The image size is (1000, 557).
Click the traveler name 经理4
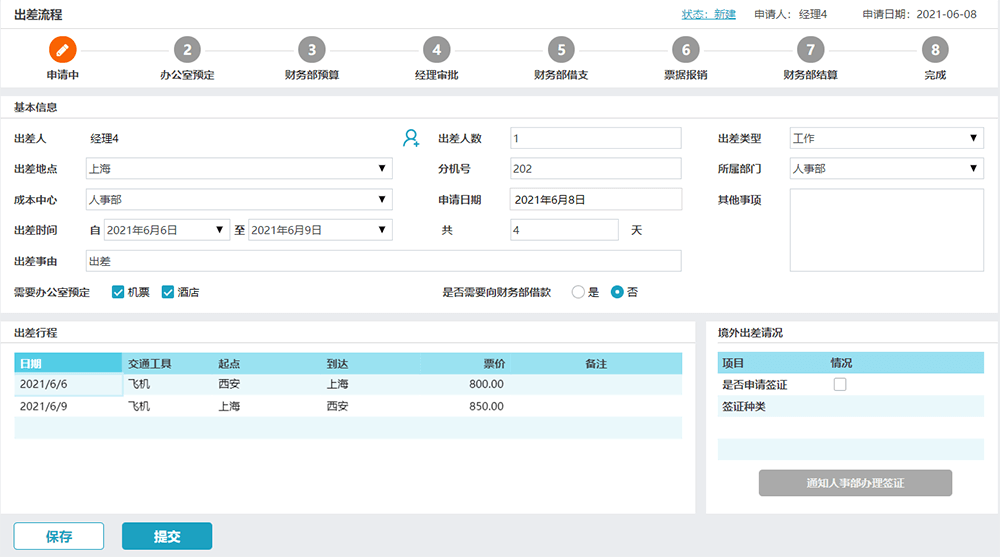(x=105, y=138)
